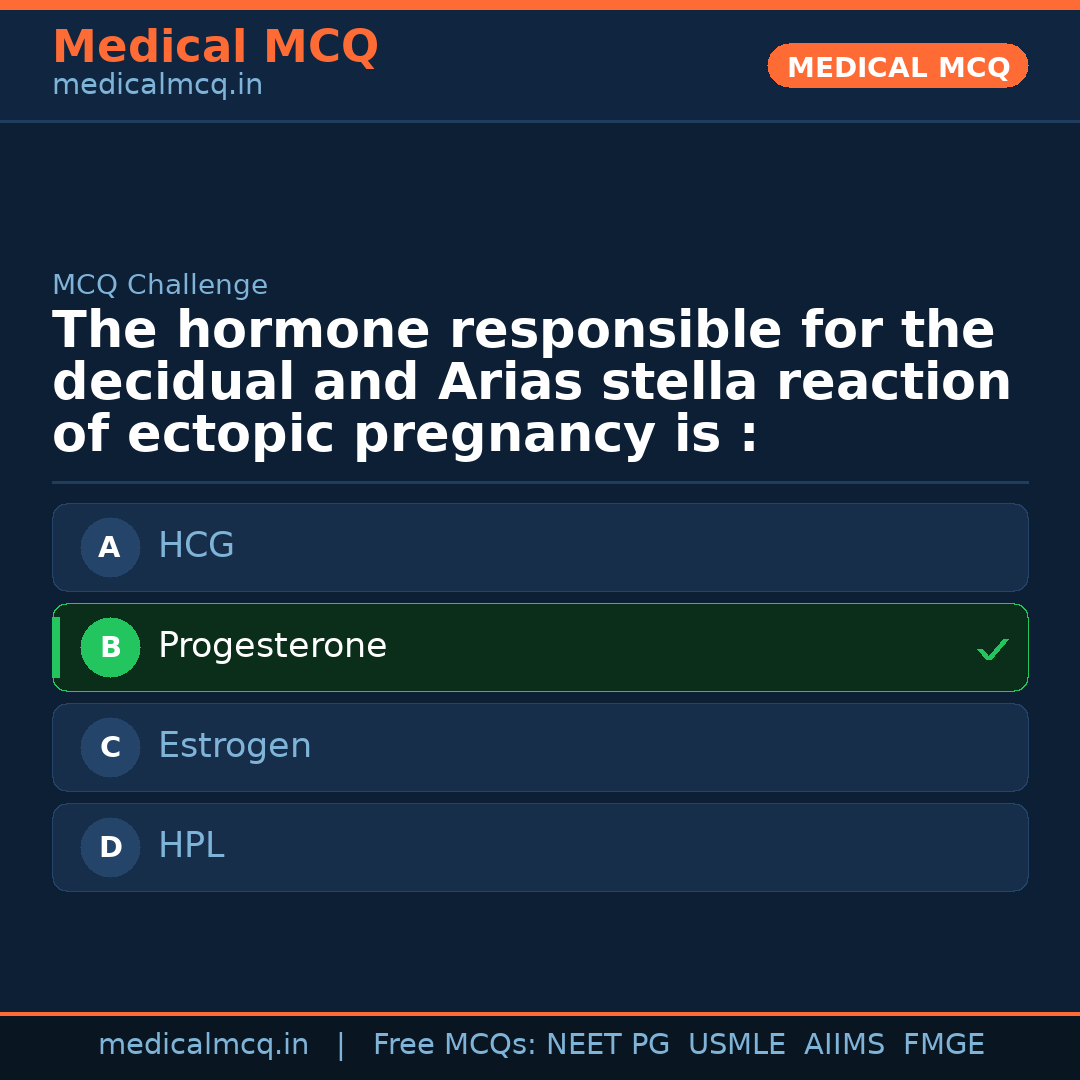Choose the Estrogen answer option

540,747
